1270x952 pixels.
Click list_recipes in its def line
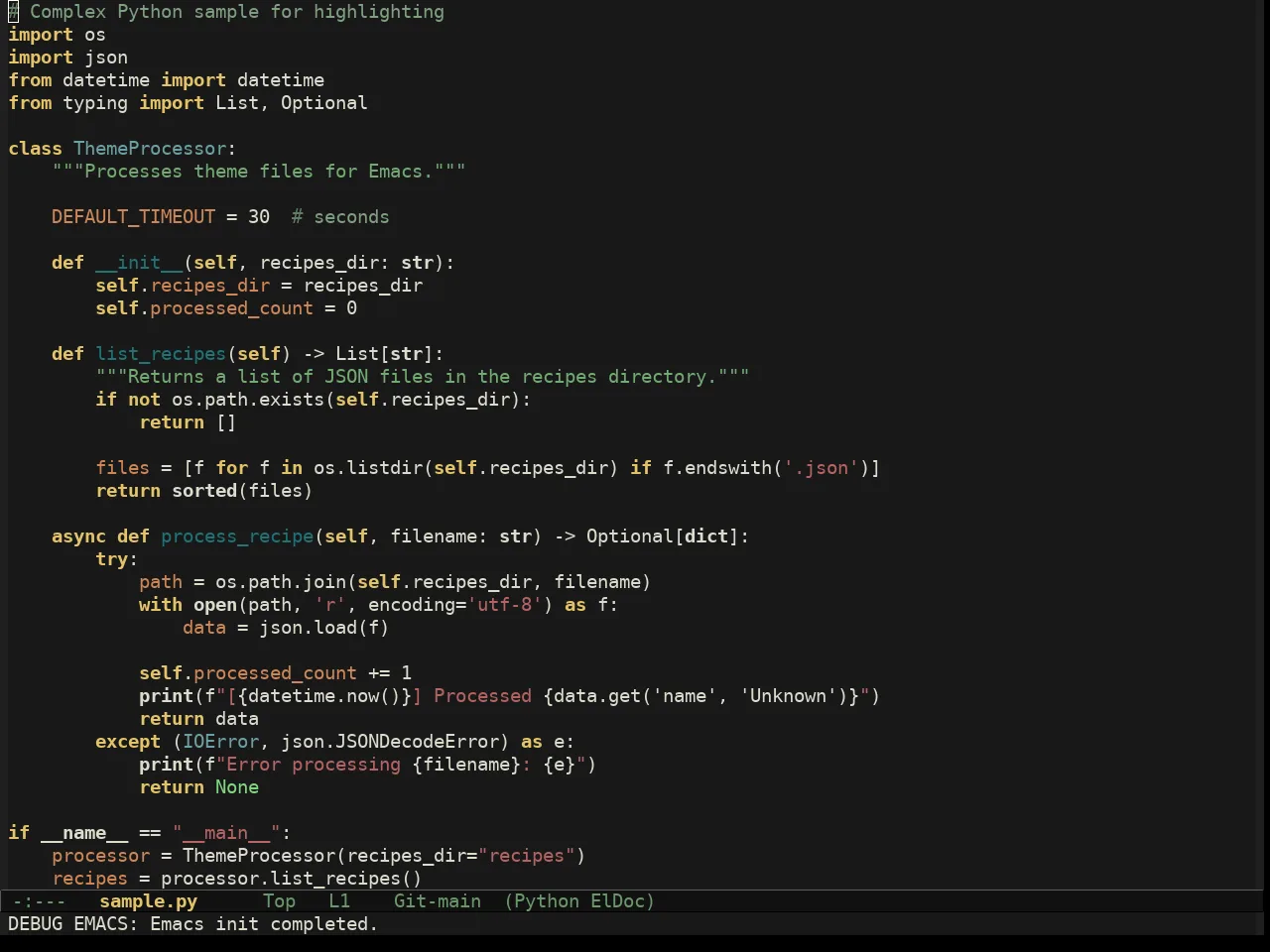[x=161, y=354]
